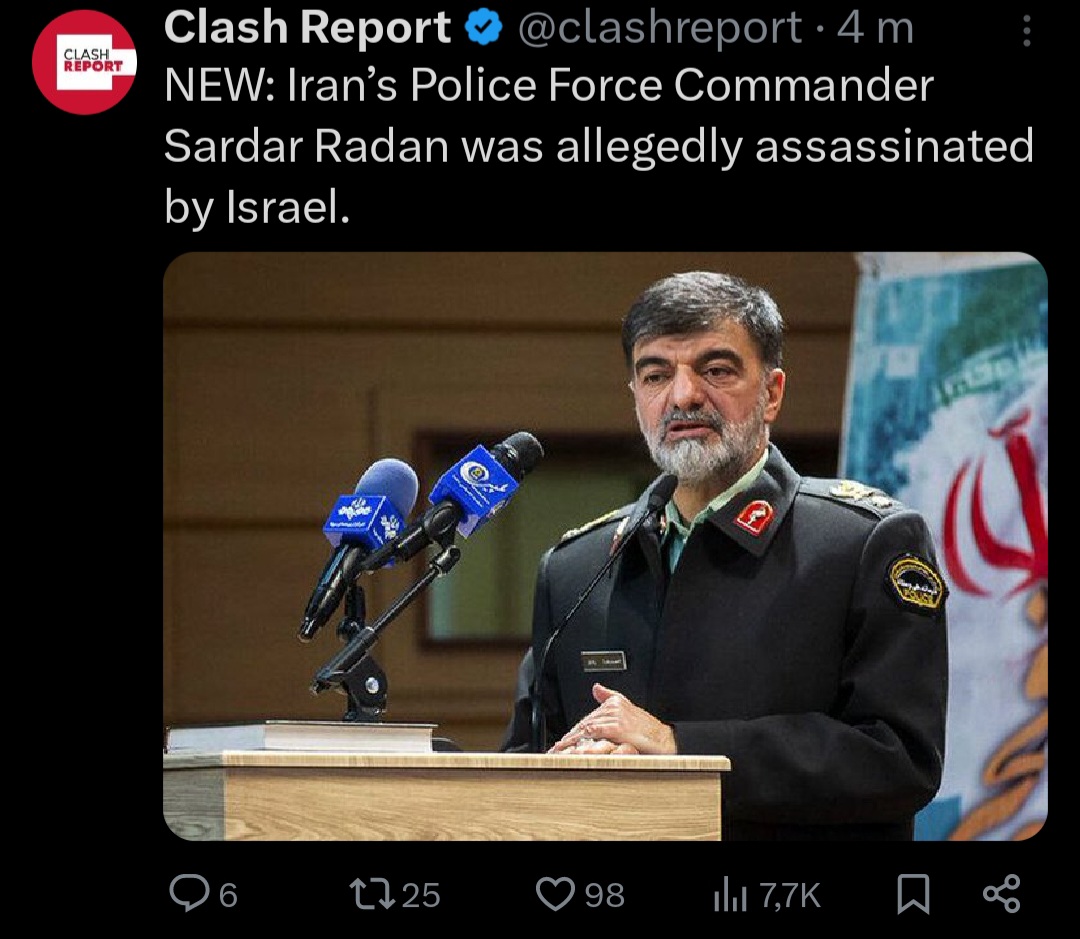This screenshot has height=939, width=1080.
Task: Click the '4 m' timestamp
Action: point(875,29)
